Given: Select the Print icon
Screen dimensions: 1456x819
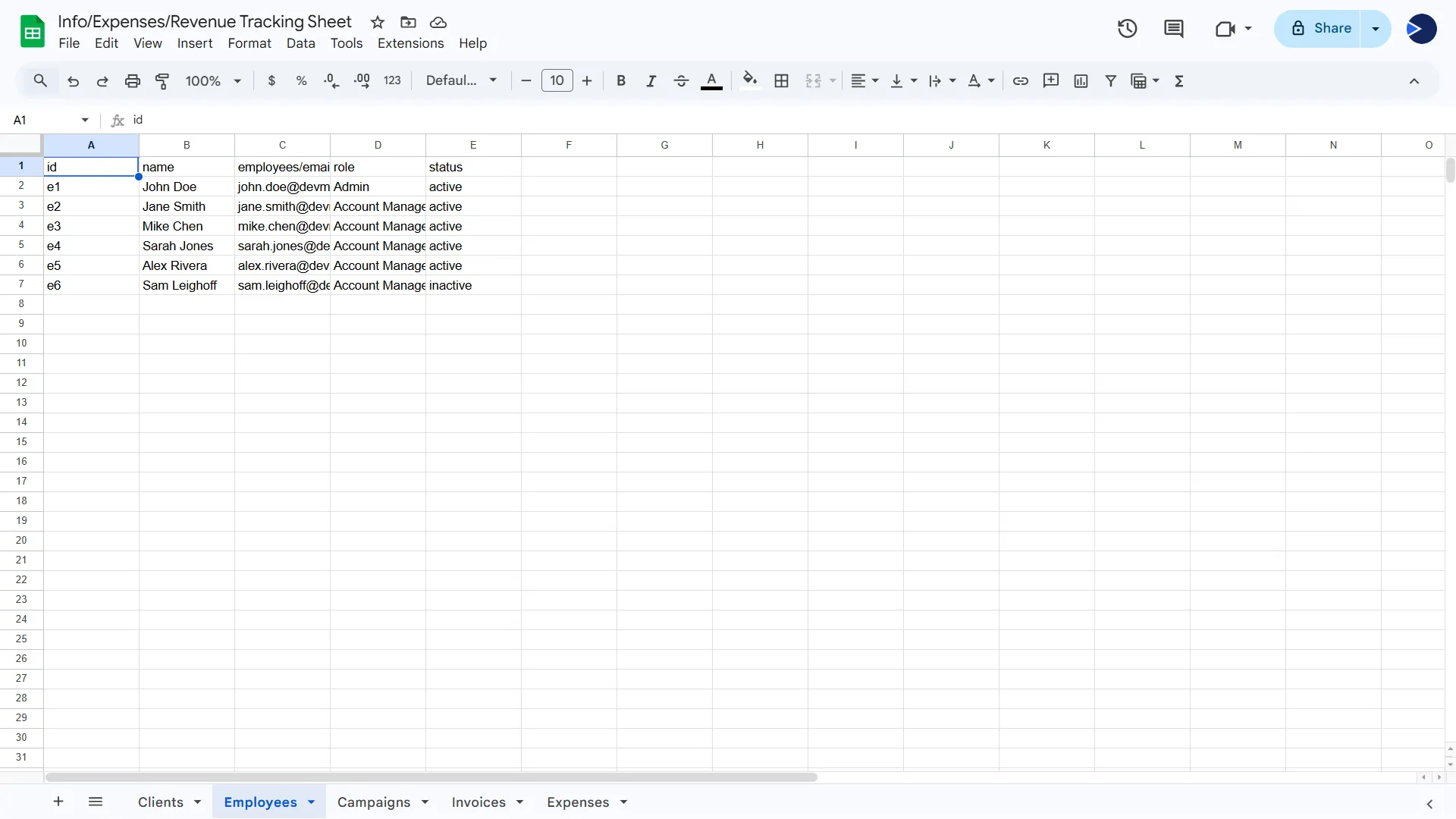Looking at the screenshot, I should (x=133, y=81).
